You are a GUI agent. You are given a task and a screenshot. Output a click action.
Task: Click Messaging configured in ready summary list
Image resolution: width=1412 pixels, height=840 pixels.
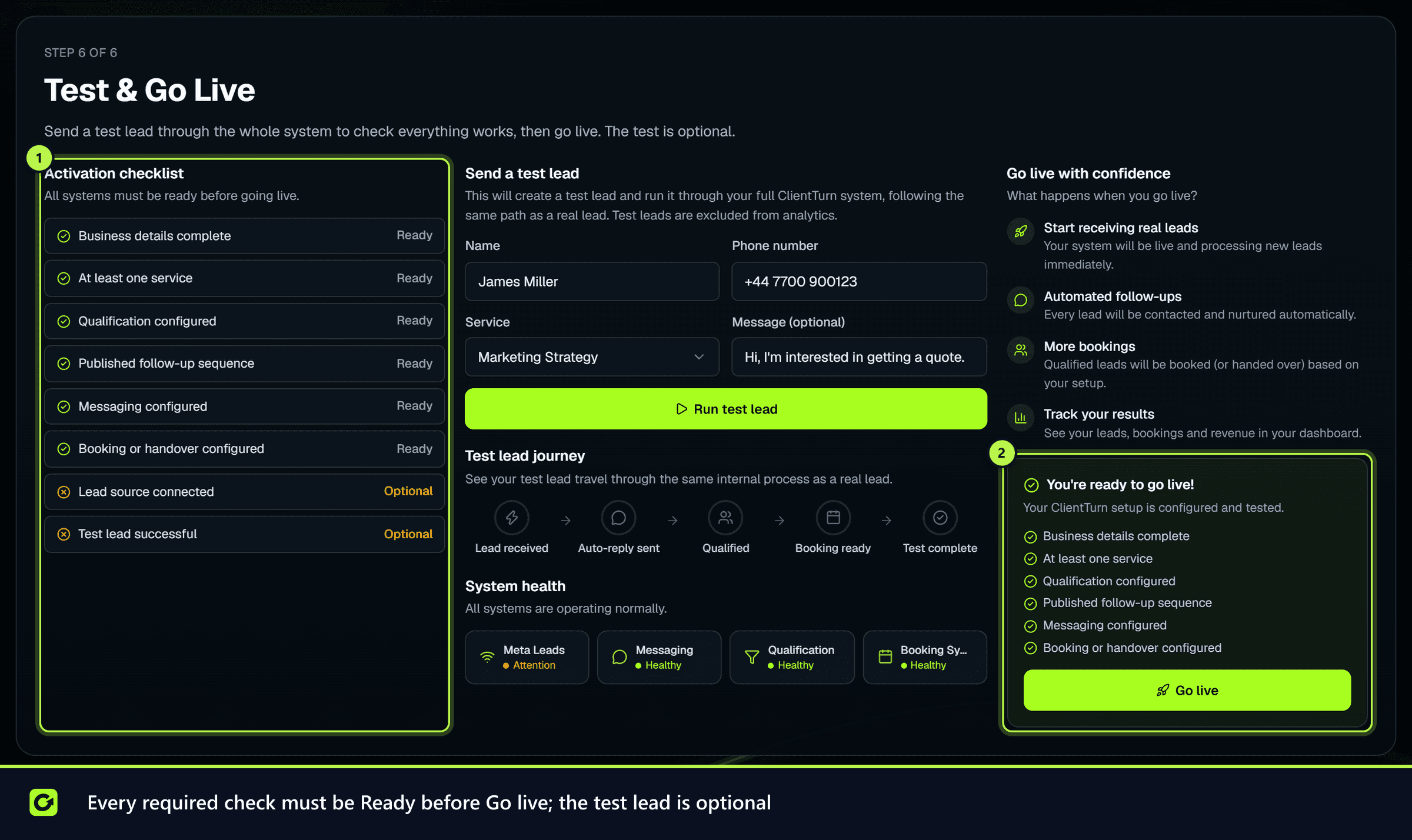pyautogui.click(x=1104, y=625)
